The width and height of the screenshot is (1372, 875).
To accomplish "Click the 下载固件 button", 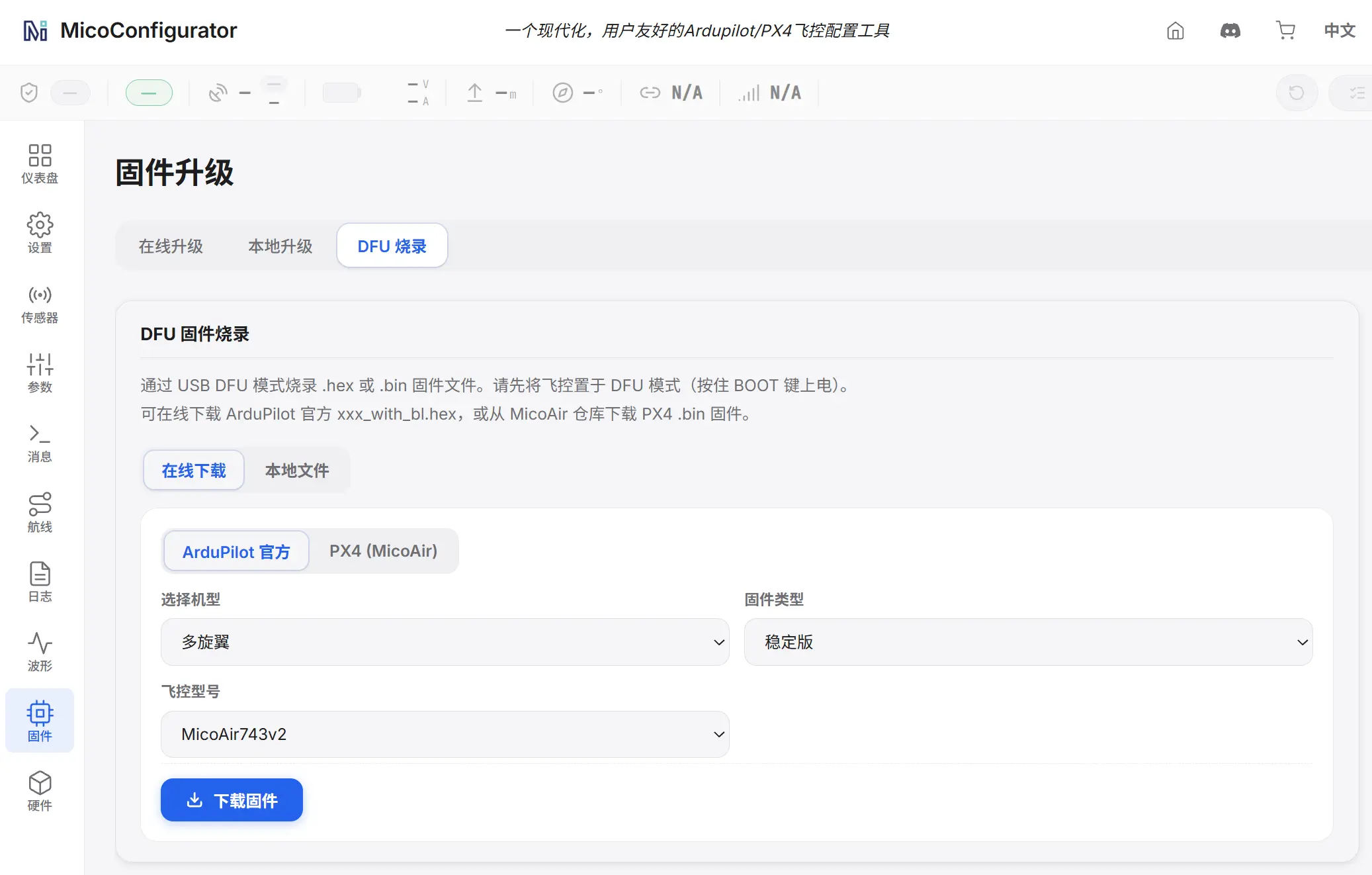I will coord(232,800).
